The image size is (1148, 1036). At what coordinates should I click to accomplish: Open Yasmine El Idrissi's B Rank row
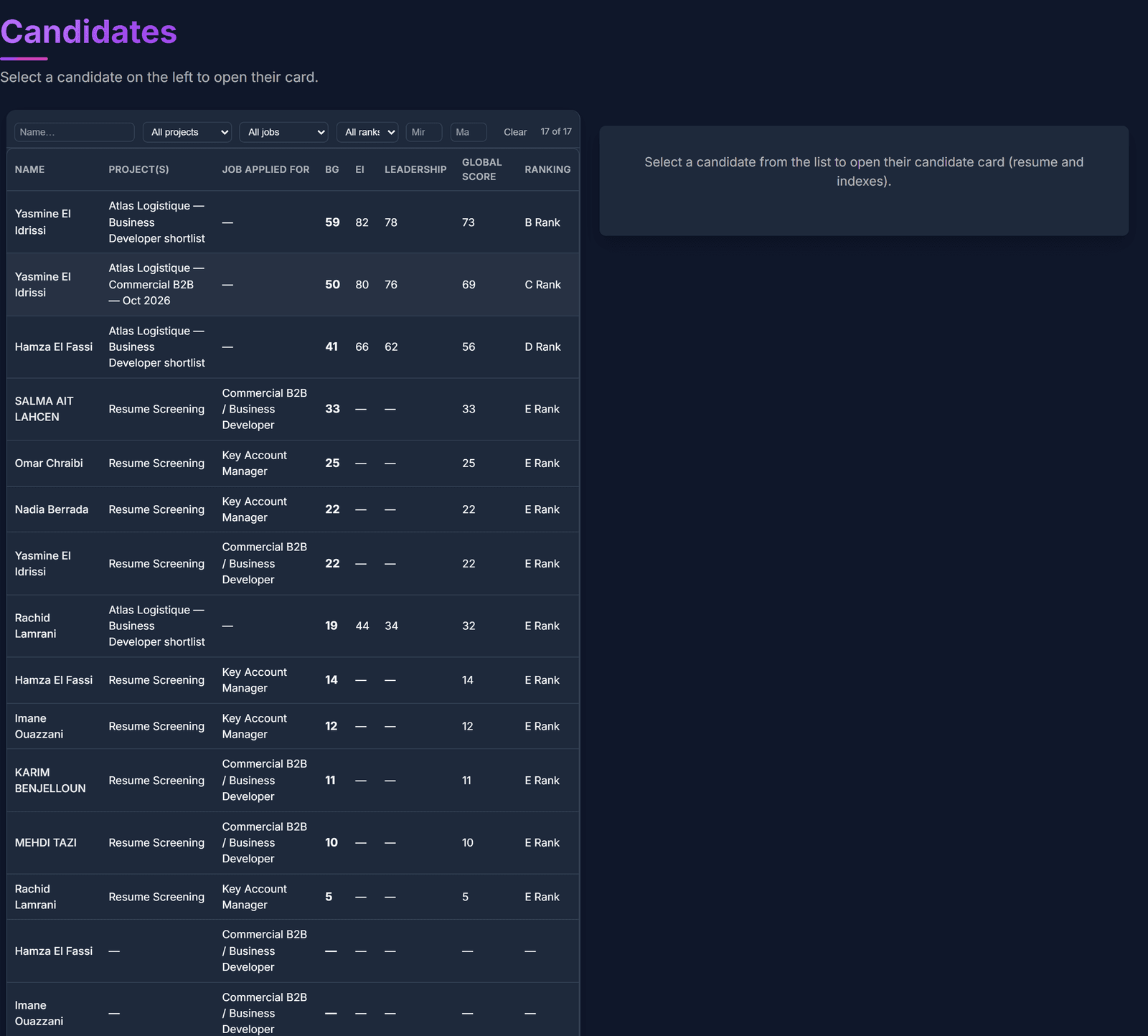pyautogui.click(x=293, y=222)
